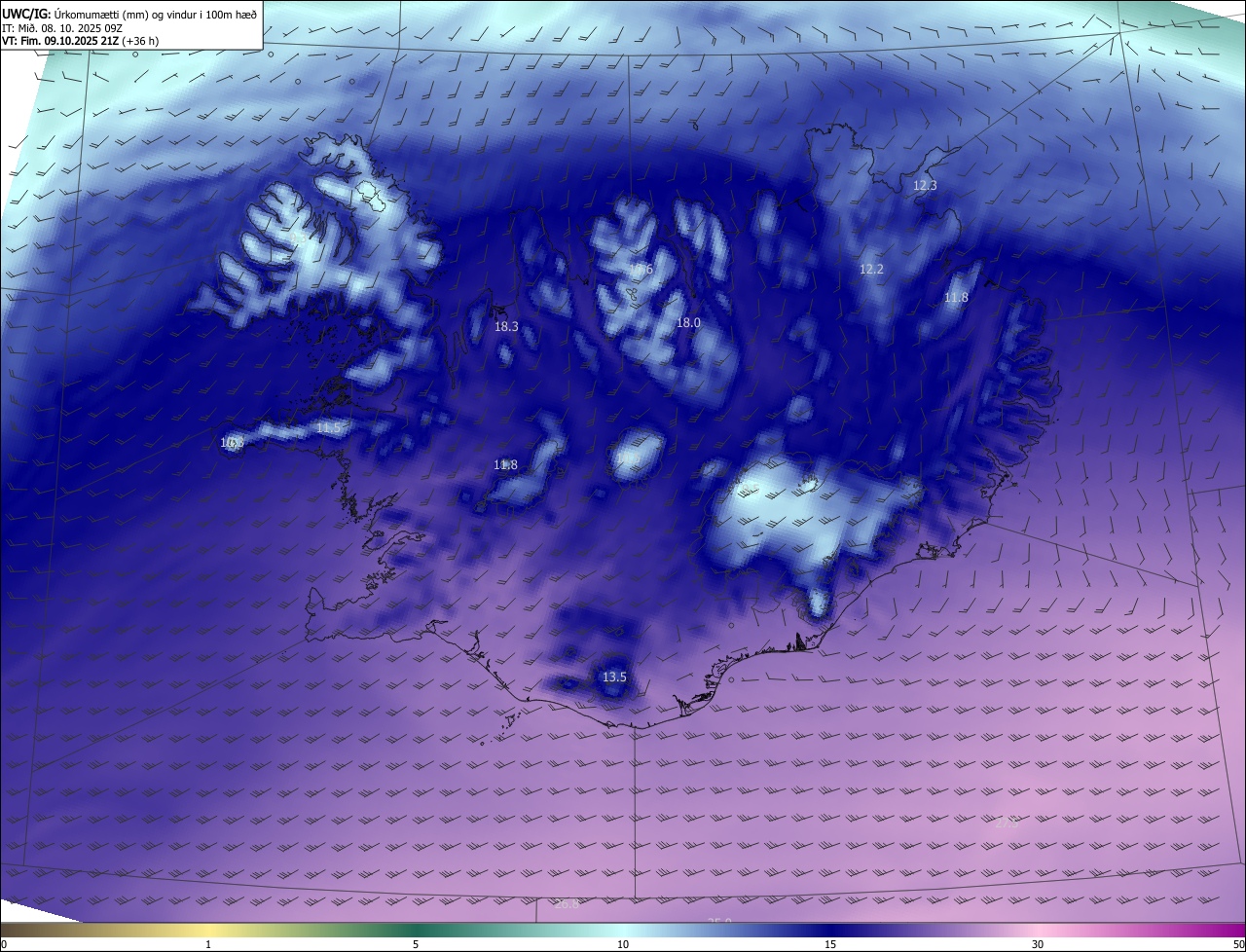Click the 12.3 value on the map
1246x952 pixels.
[925, 185]
